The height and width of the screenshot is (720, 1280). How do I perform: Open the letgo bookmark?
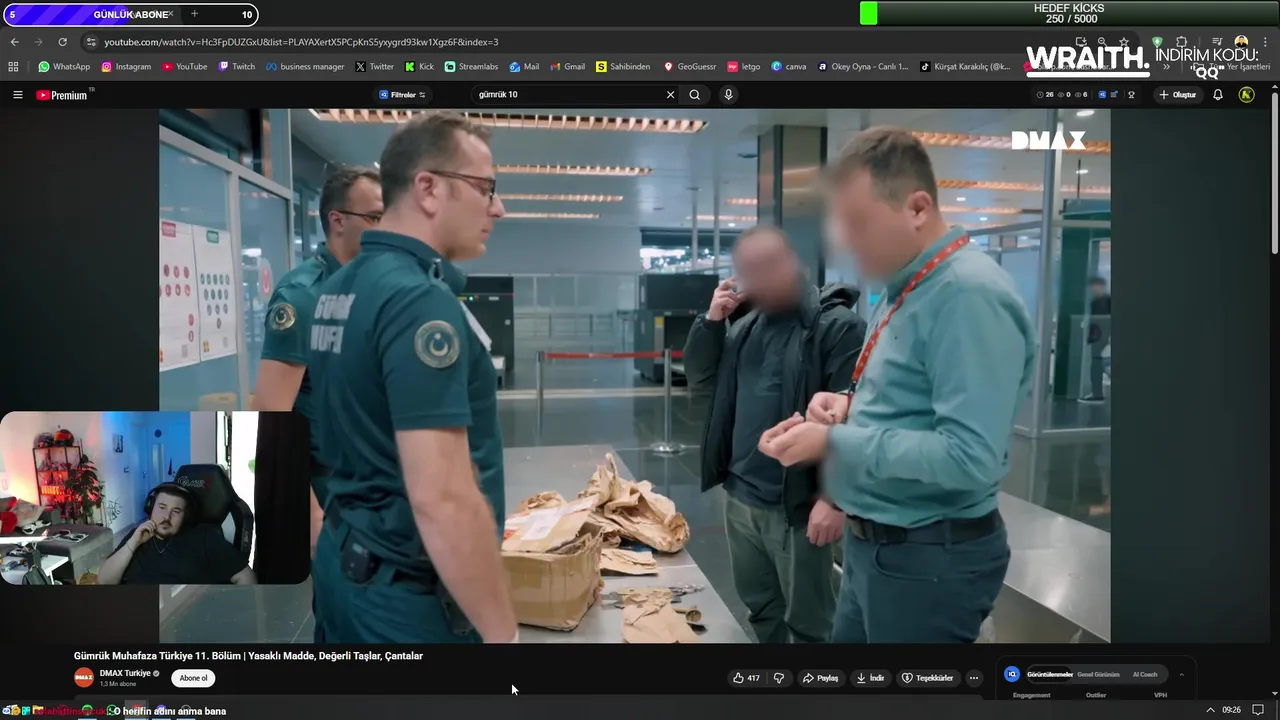(744, 67)
